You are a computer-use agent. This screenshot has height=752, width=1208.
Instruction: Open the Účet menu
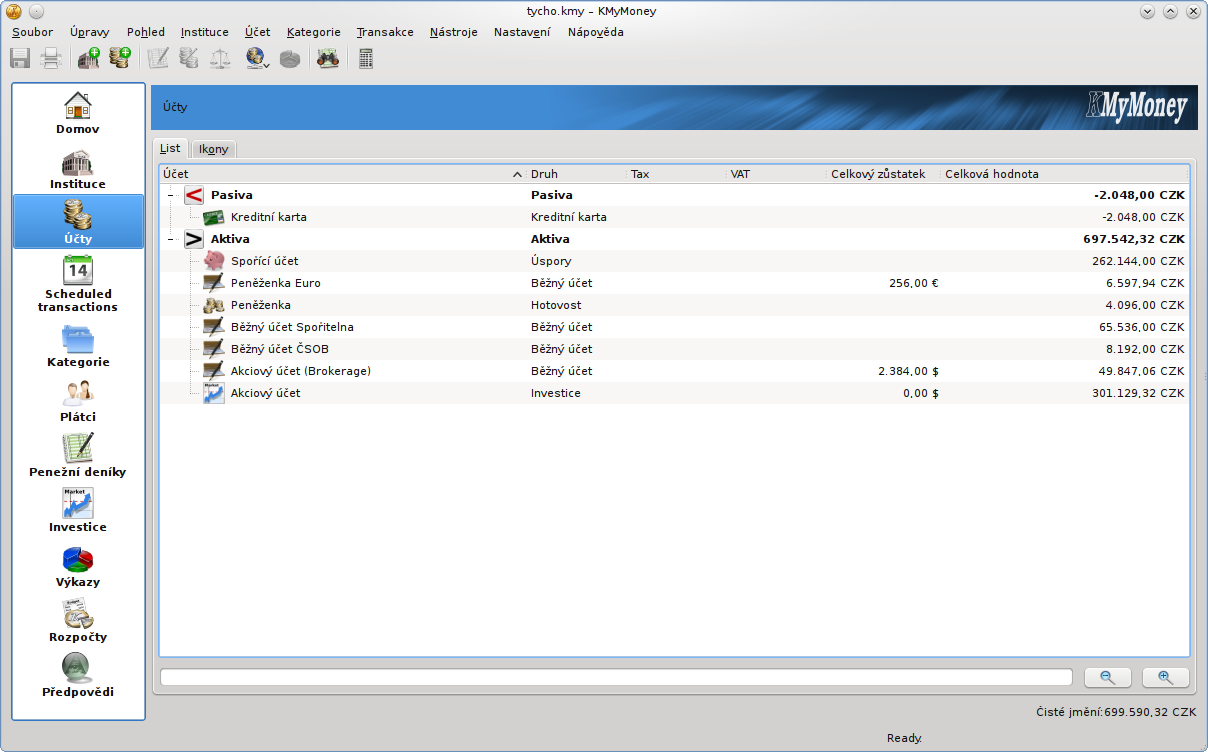pos(258,32)
